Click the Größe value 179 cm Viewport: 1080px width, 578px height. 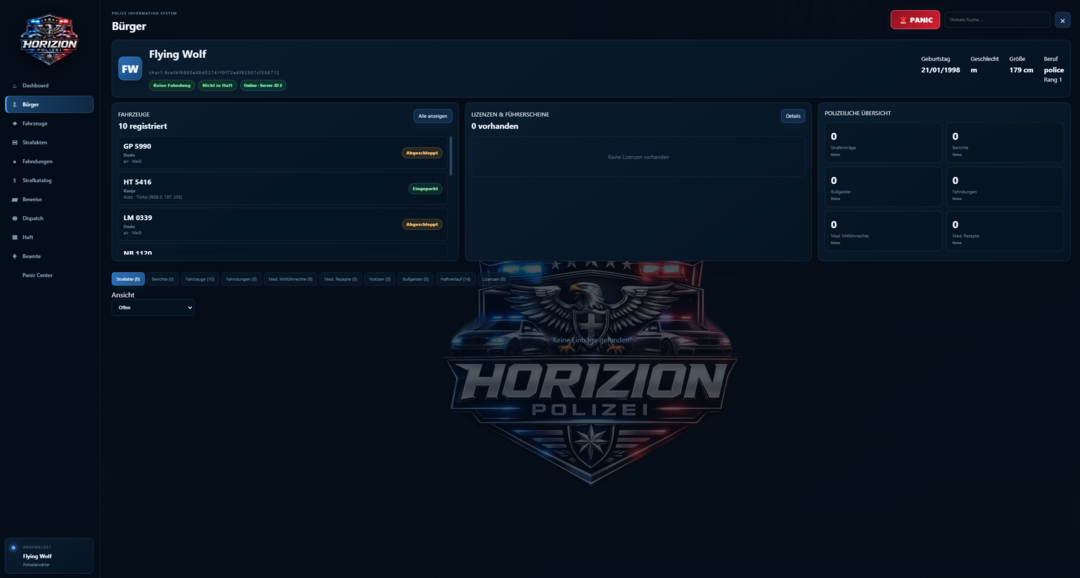1021,70
